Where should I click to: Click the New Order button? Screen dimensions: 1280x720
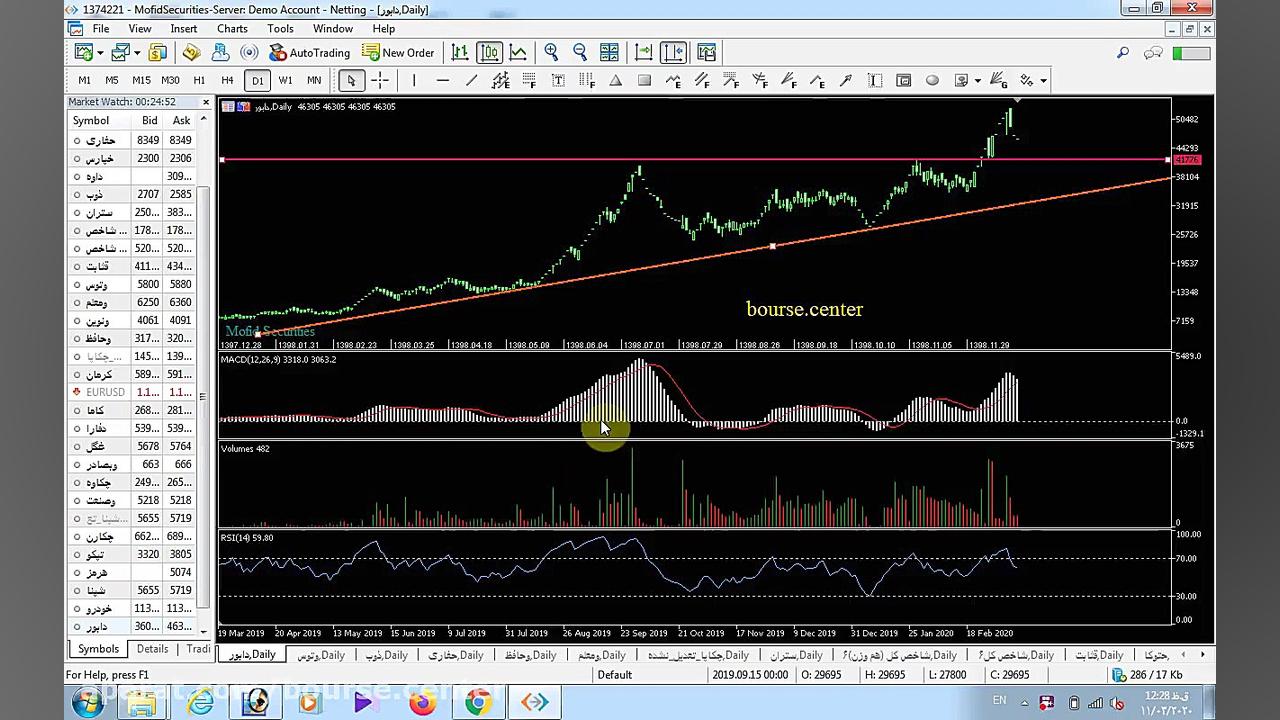[398, 52]
